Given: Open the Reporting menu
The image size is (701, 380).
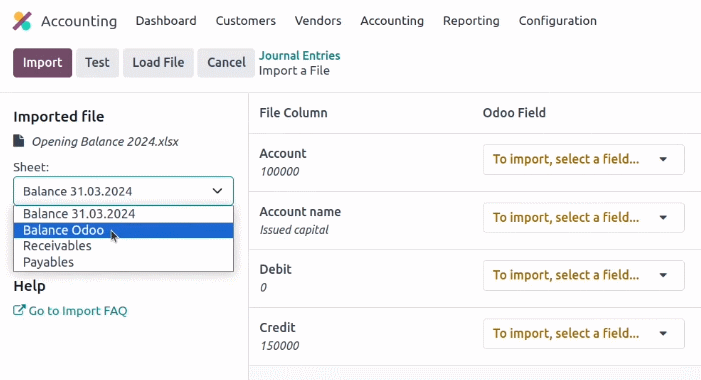Looking at the screenshot, I should (x=471, y=21).
